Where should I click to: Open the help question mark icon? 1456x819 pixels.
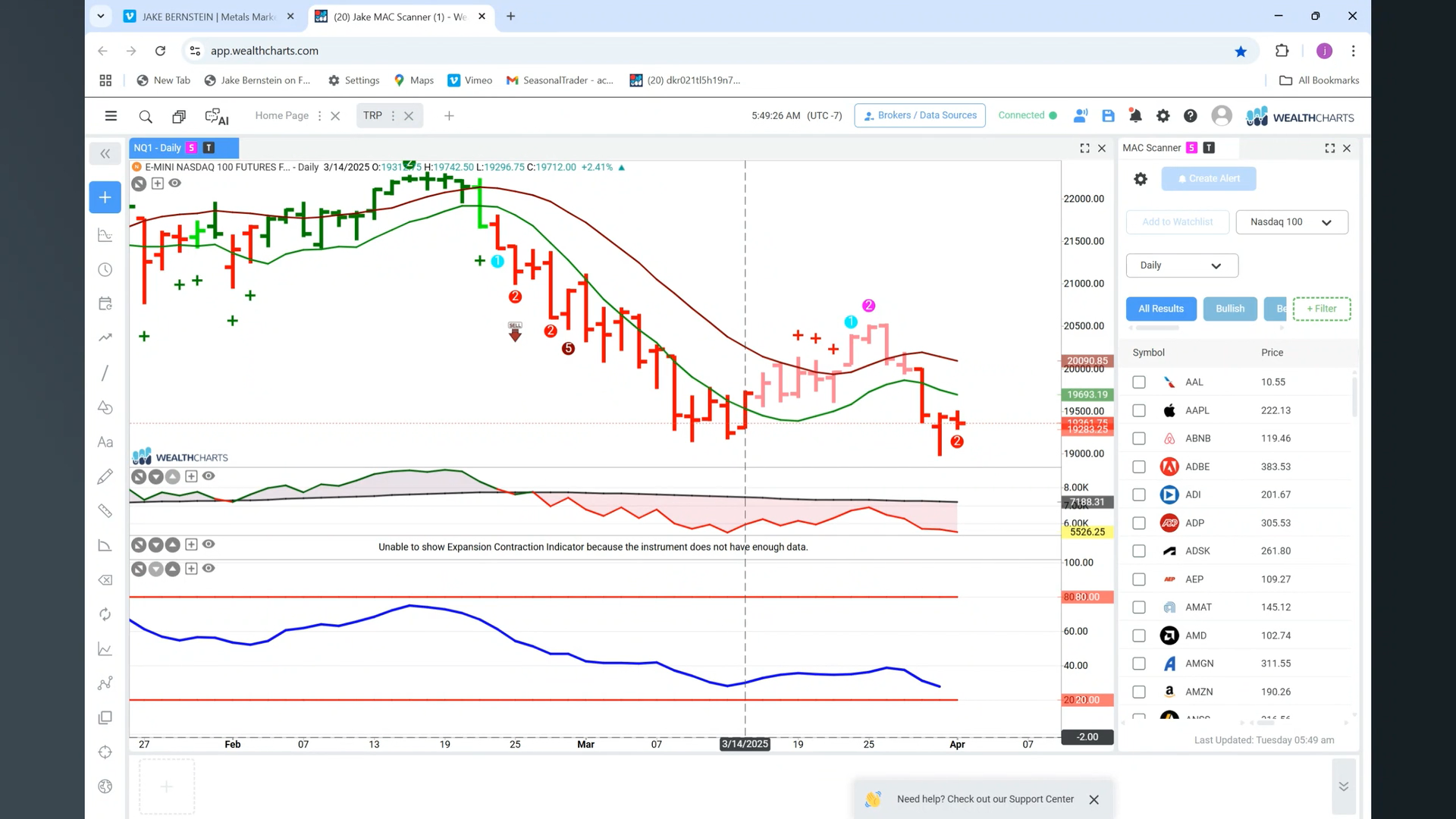point(1191,116)
